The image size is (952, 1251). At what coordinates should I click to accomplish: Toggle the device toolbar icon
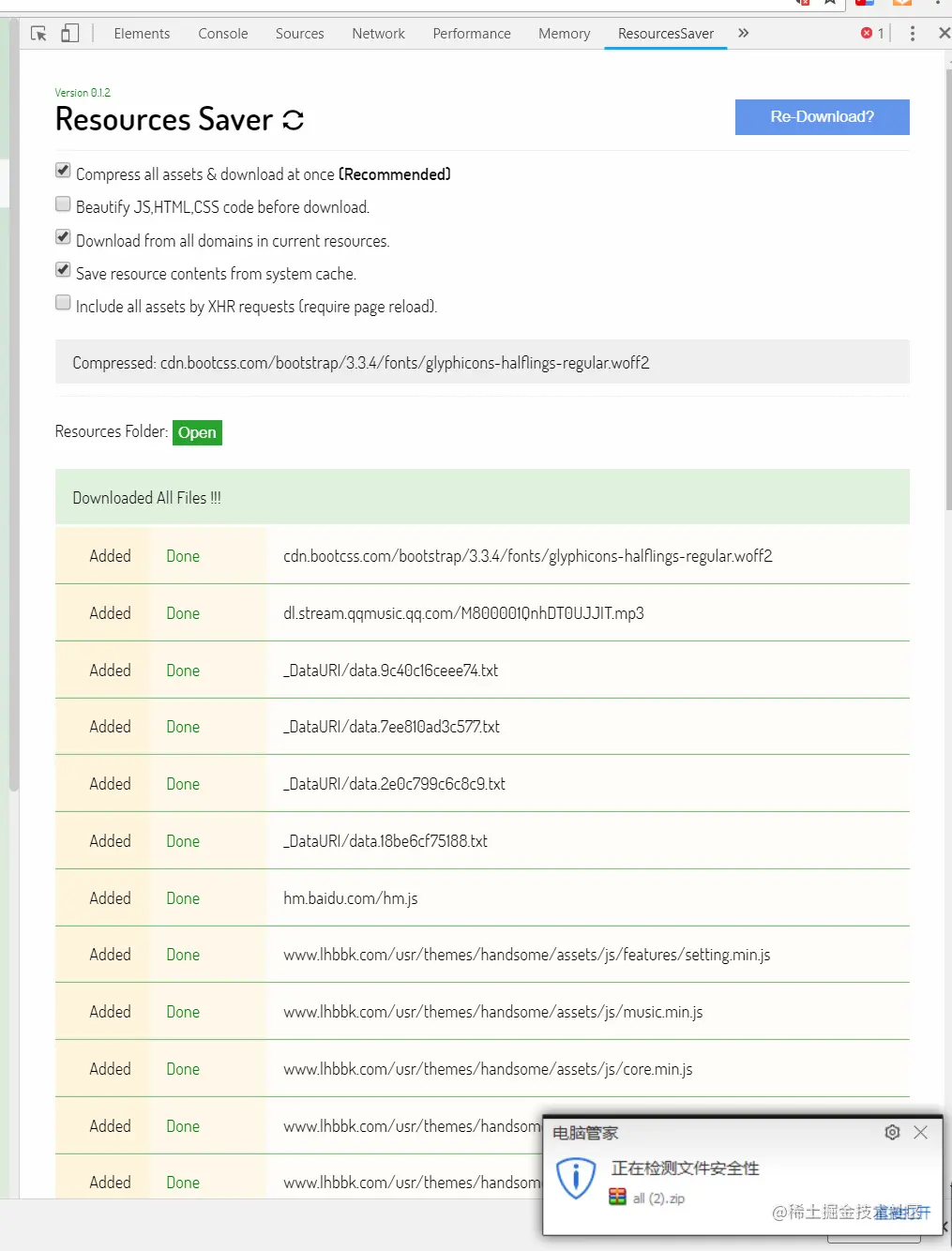[69, 34]
